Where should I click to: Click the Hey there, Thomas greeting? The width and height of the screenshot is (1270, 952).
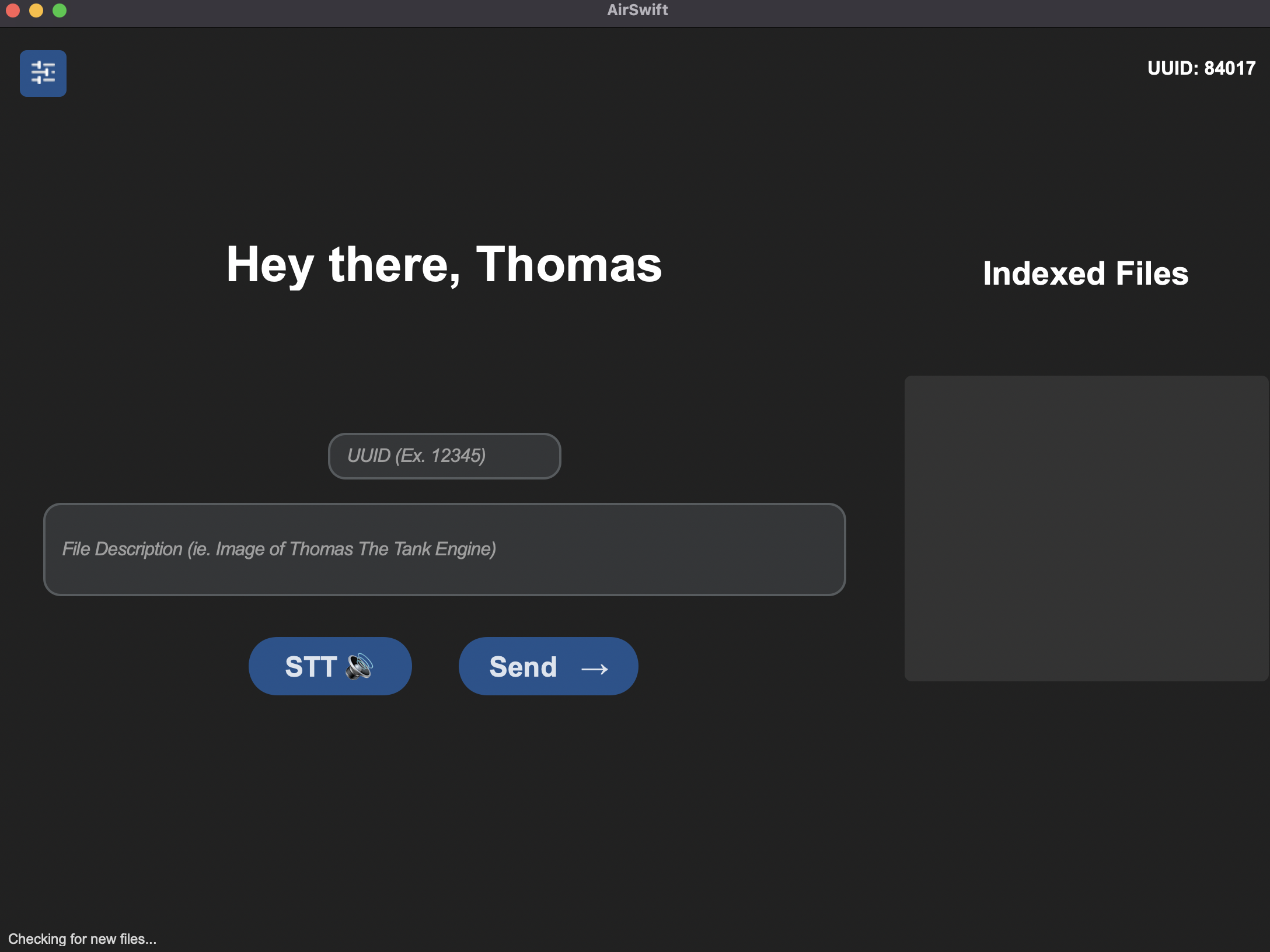(x=444, y=265)
